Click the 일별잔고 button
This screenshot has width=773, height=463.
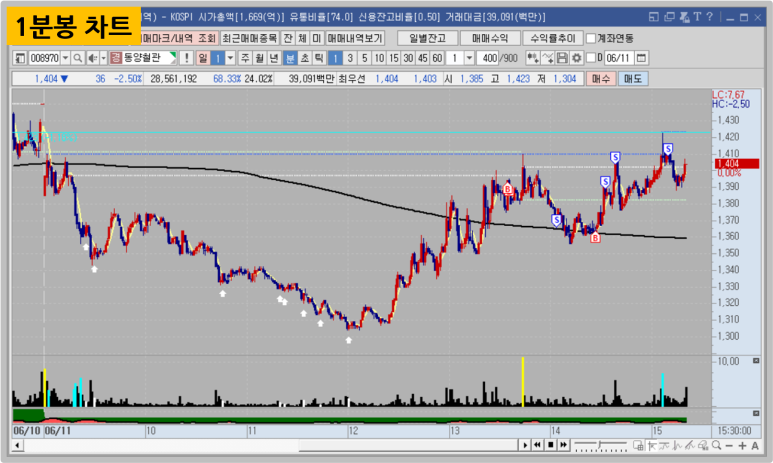click(428, 37)
